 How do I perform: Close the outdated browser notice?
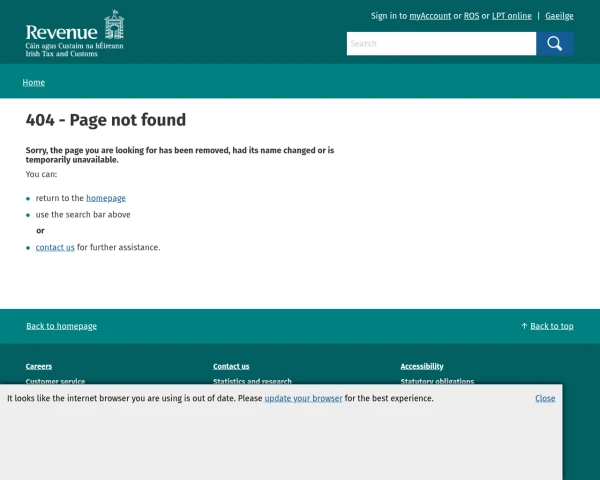545,398
